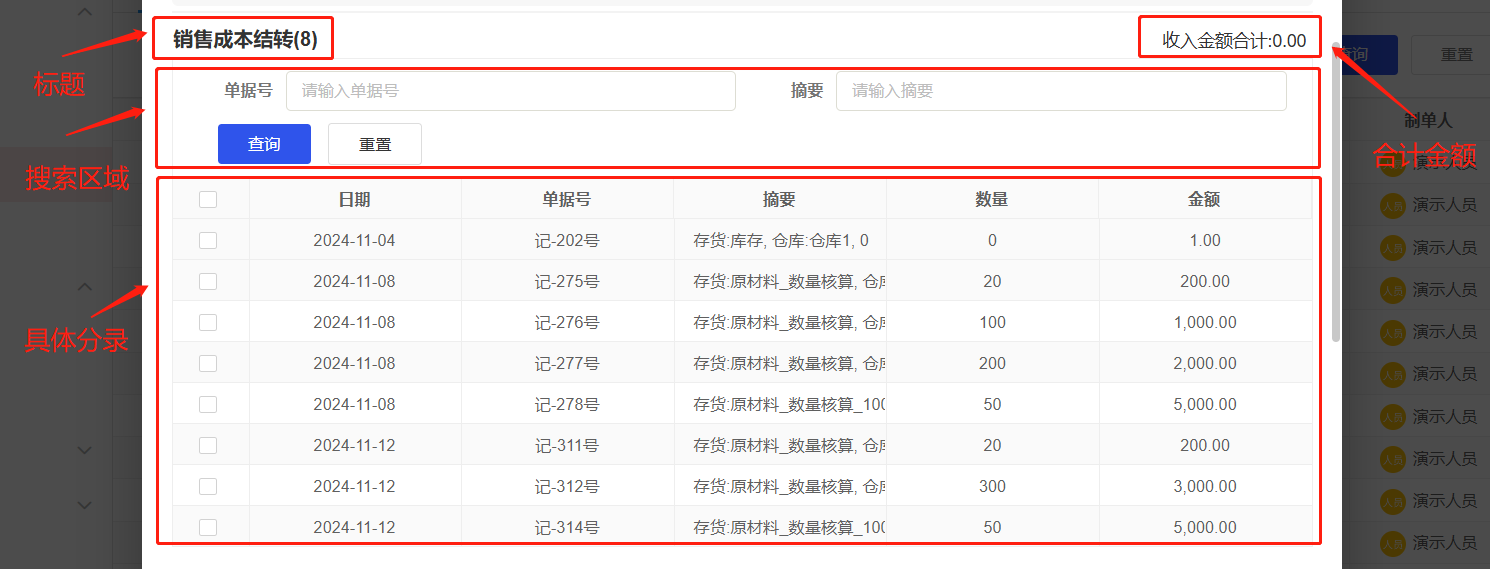Click the 金额 column header
The height and width of the screenshot is (569, 1490).
click(1204, 200)
